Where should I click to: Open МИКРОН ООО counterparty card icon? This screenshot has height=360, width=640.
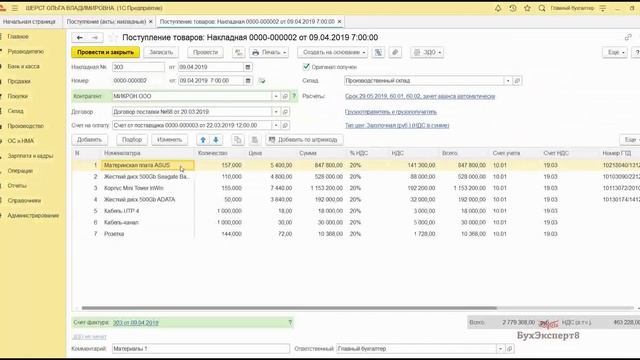point(285,96)
